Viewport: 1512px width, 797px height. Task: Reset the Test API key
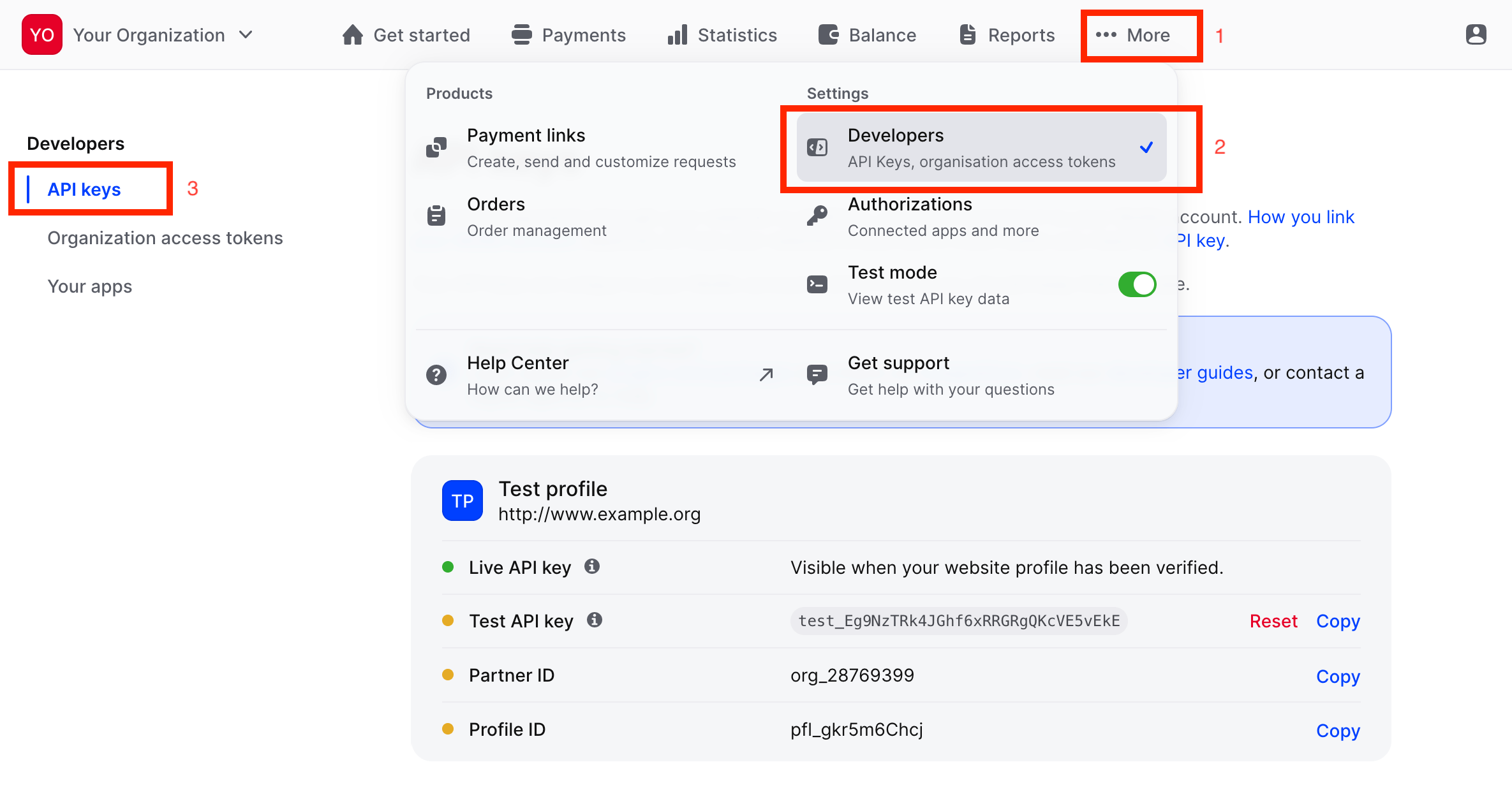point(1273,621)
